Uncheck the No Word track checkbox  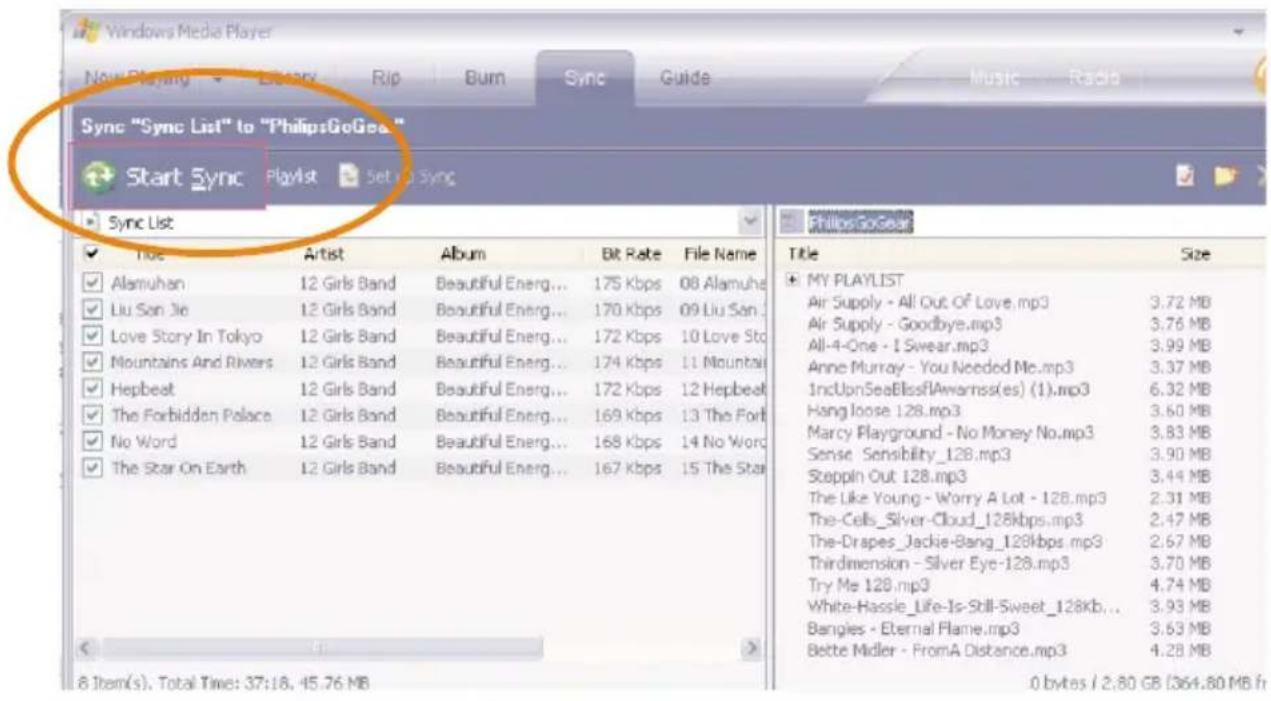tap(92, 441)
